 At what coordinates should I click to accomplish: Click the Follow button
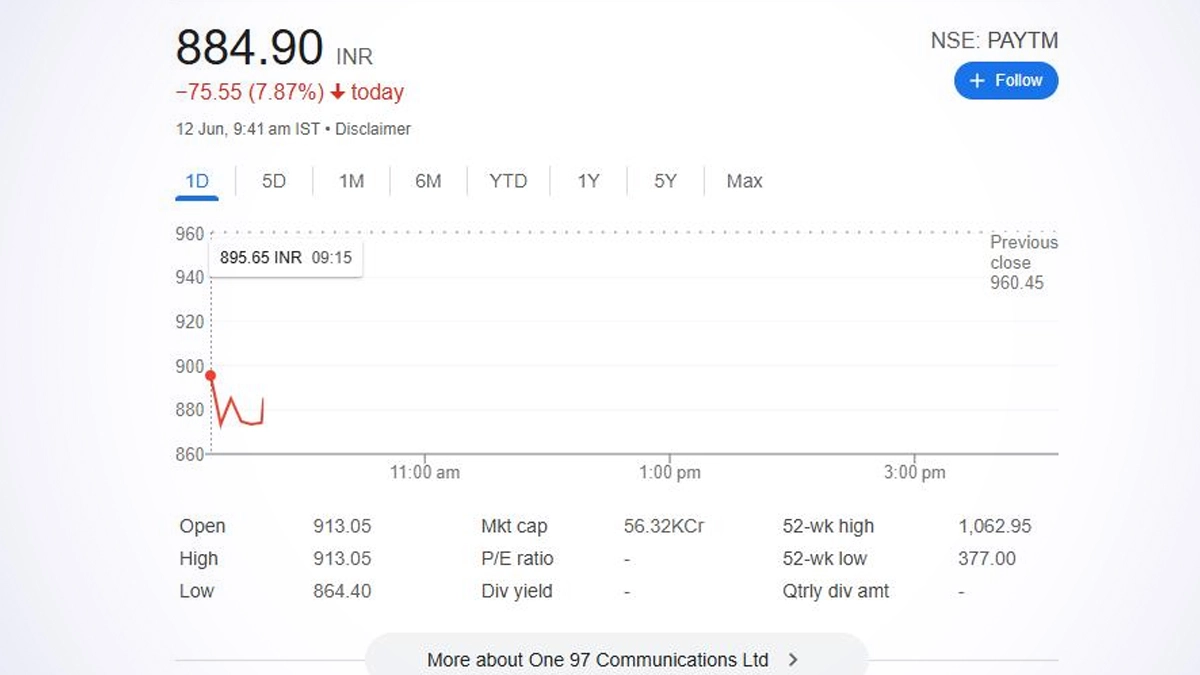(x=1005, y=81)
